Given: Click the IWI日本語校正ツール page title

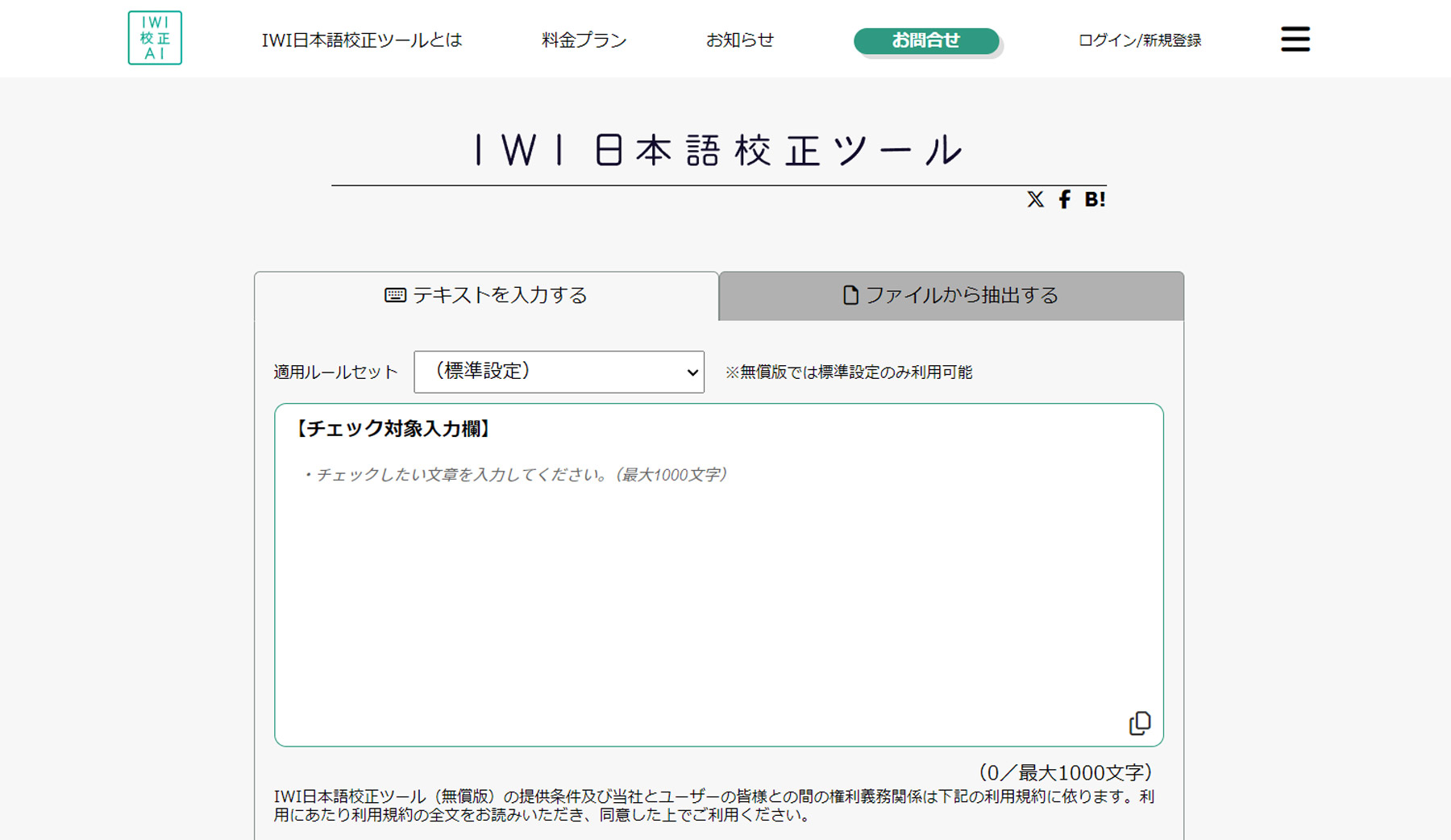Looking at the screenshot, I should tap(719, 151).
